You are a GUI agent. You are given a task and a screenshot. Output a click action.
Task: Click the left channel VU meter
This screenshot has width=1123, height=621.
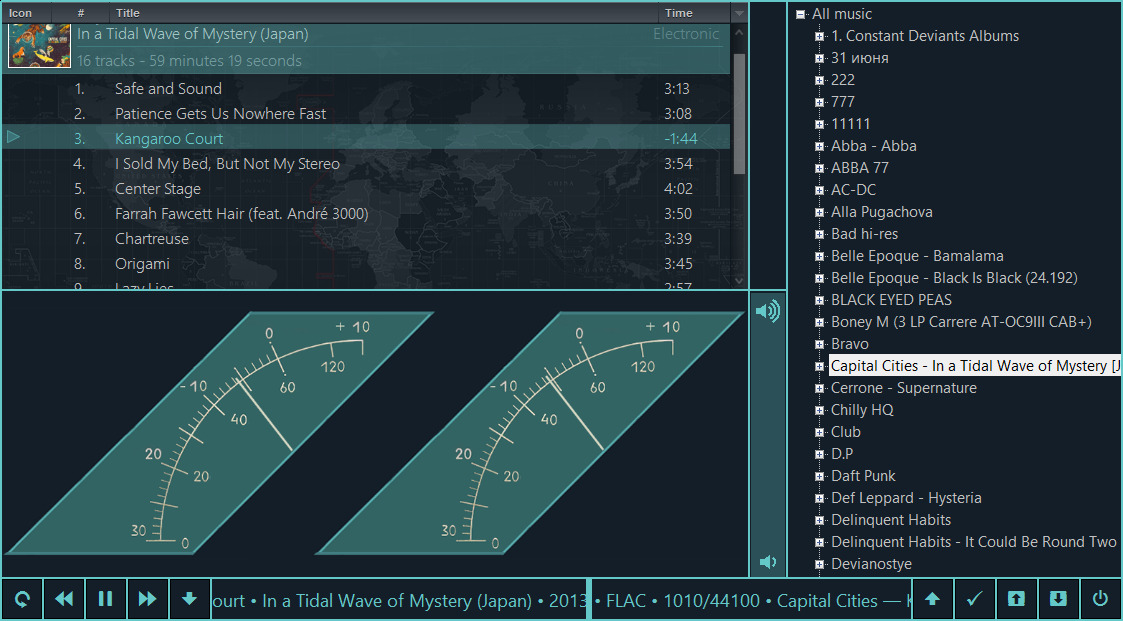[219, 433]
